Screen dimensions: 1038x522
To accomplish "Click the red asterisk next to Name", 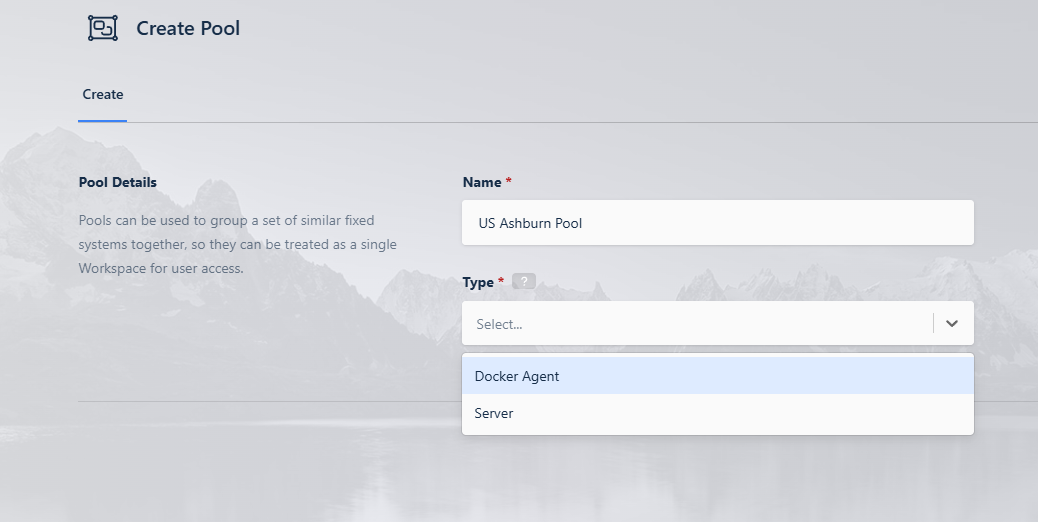I will coord(508,182).
